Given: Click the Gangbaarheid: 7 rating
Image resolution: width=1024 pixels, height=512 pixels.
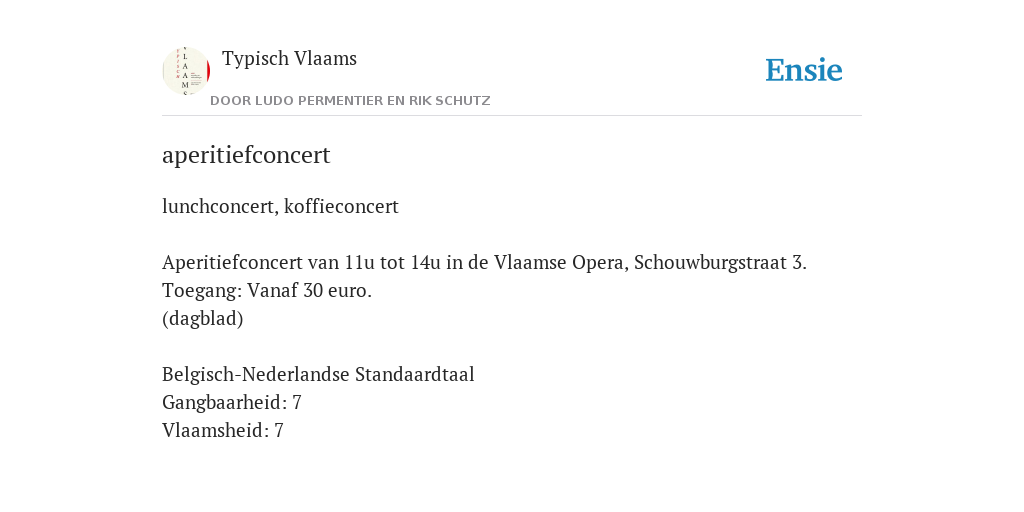Looking at the screenshot, I should [x=232, y=403].
